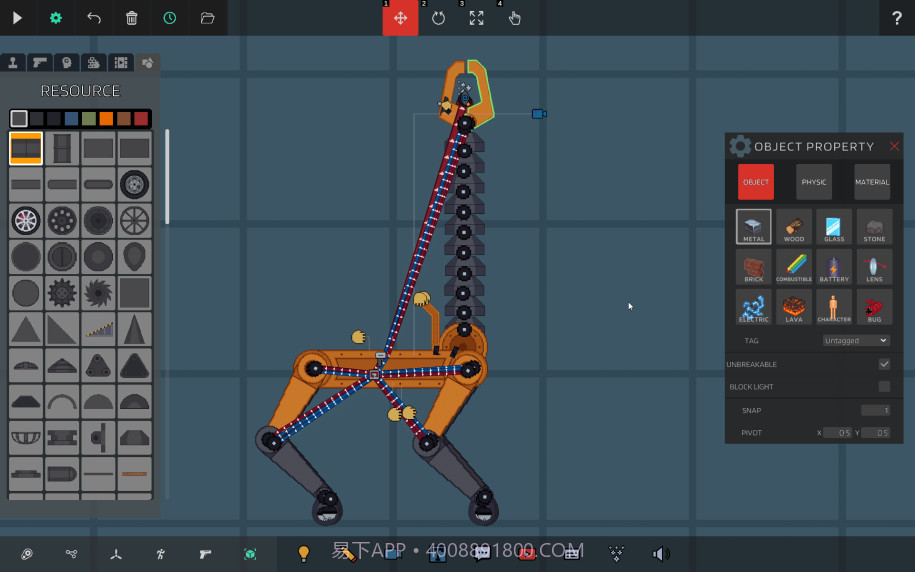Choose the STONE object type

(874, 226)
